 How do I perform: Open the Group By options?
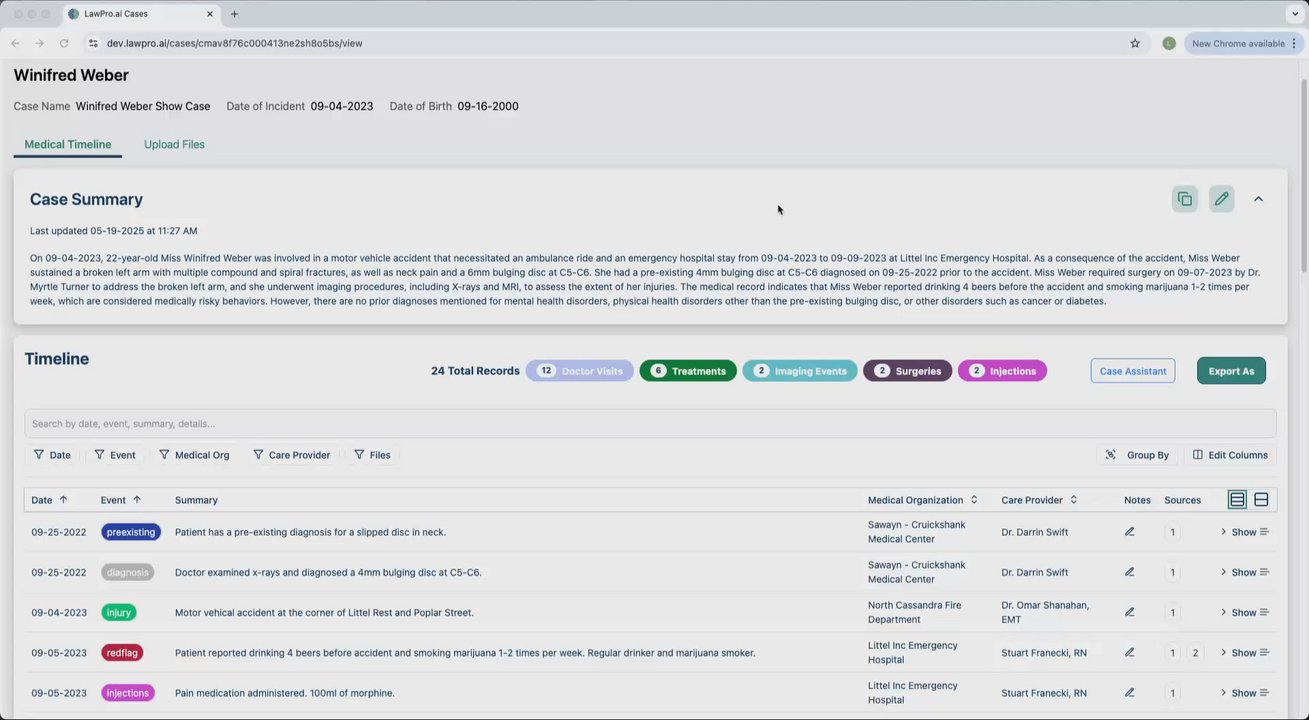pyautogui.click(x=1137, y=455)
